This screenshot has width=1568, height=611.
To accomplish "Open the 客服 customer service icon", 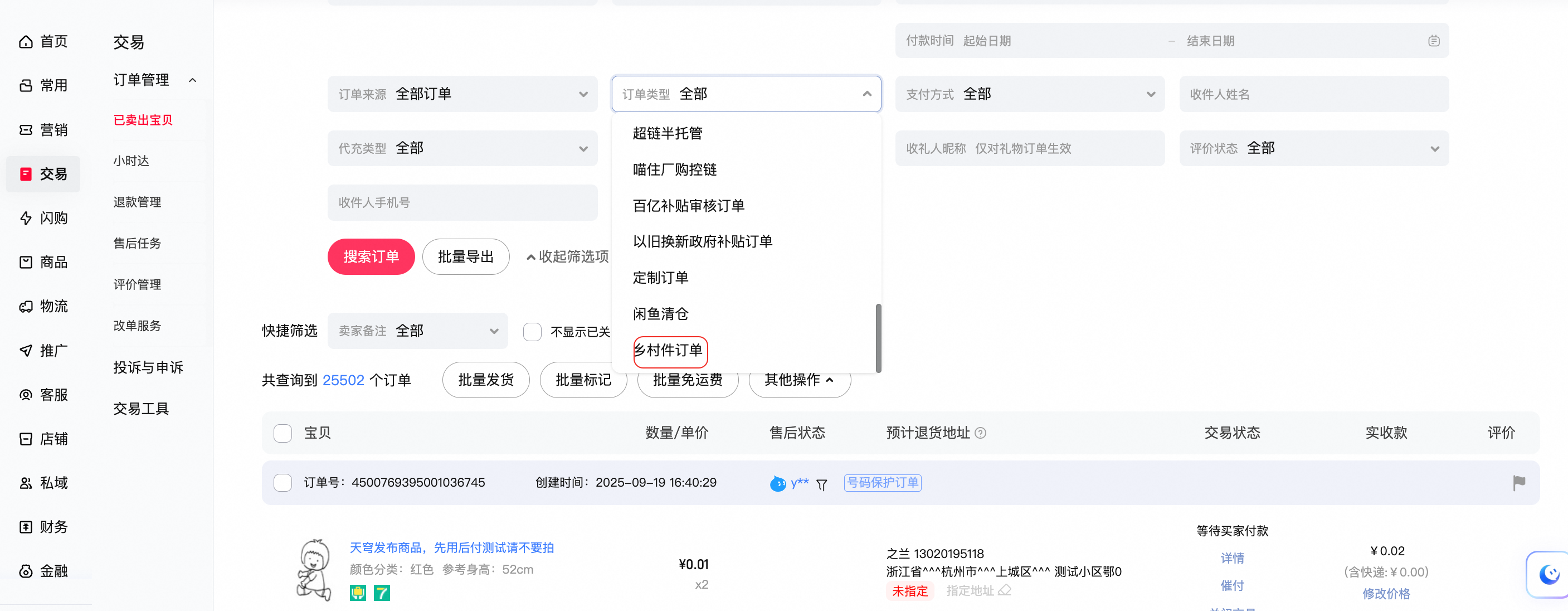I will click(26, 395).
